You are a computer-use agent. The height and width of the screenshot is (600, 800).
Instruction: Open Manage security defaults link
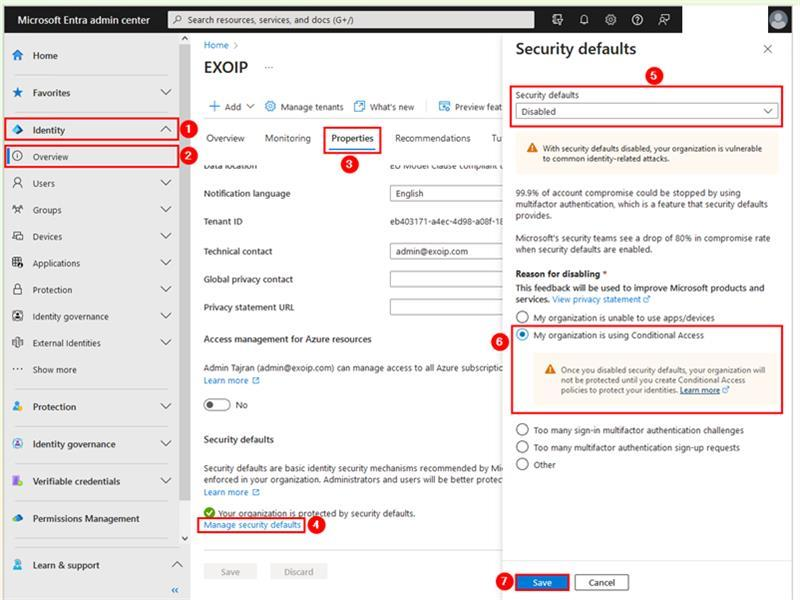pos(252,524)
